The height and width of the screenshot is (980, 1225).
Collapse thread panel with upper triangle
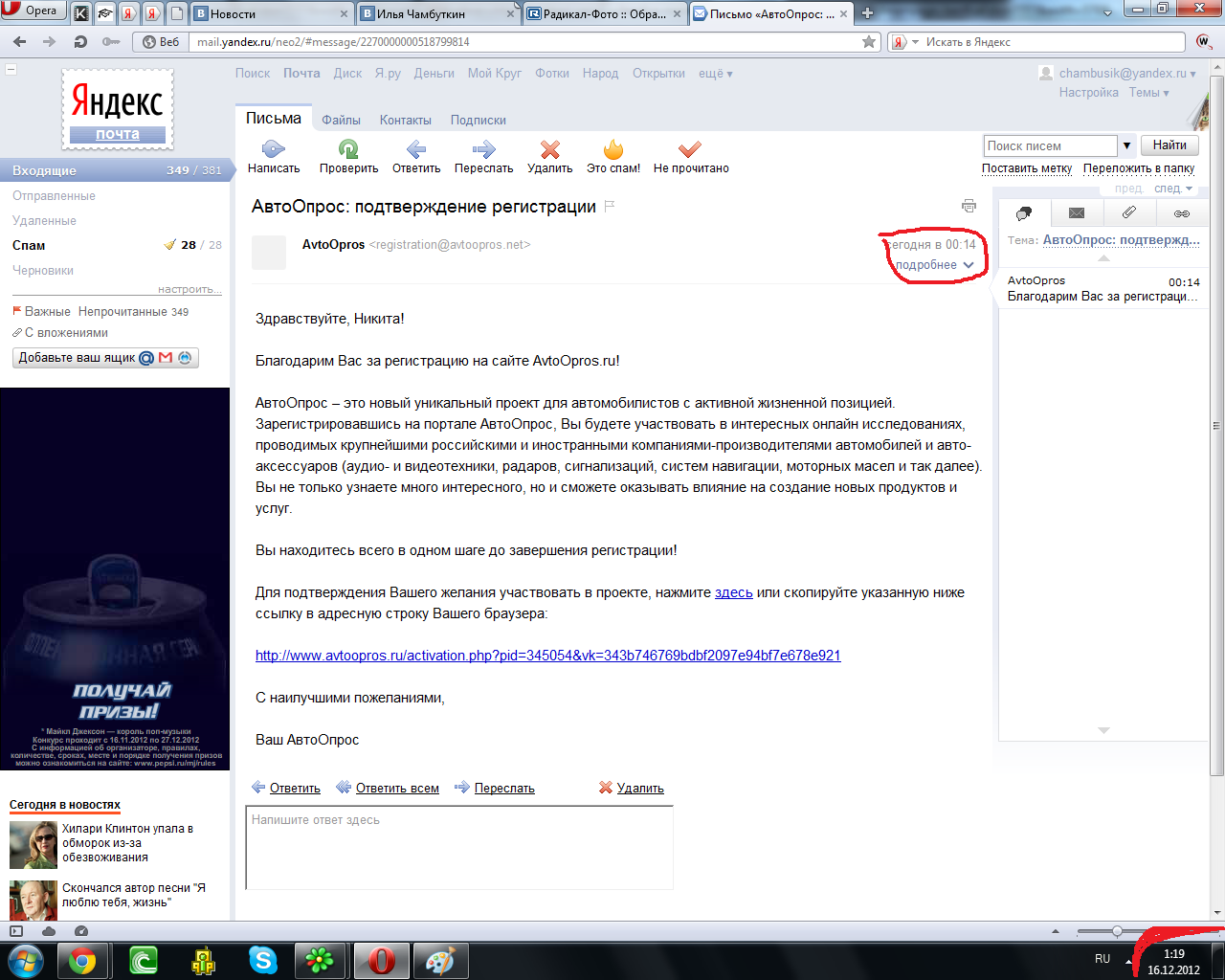(x=1103, y=258)
